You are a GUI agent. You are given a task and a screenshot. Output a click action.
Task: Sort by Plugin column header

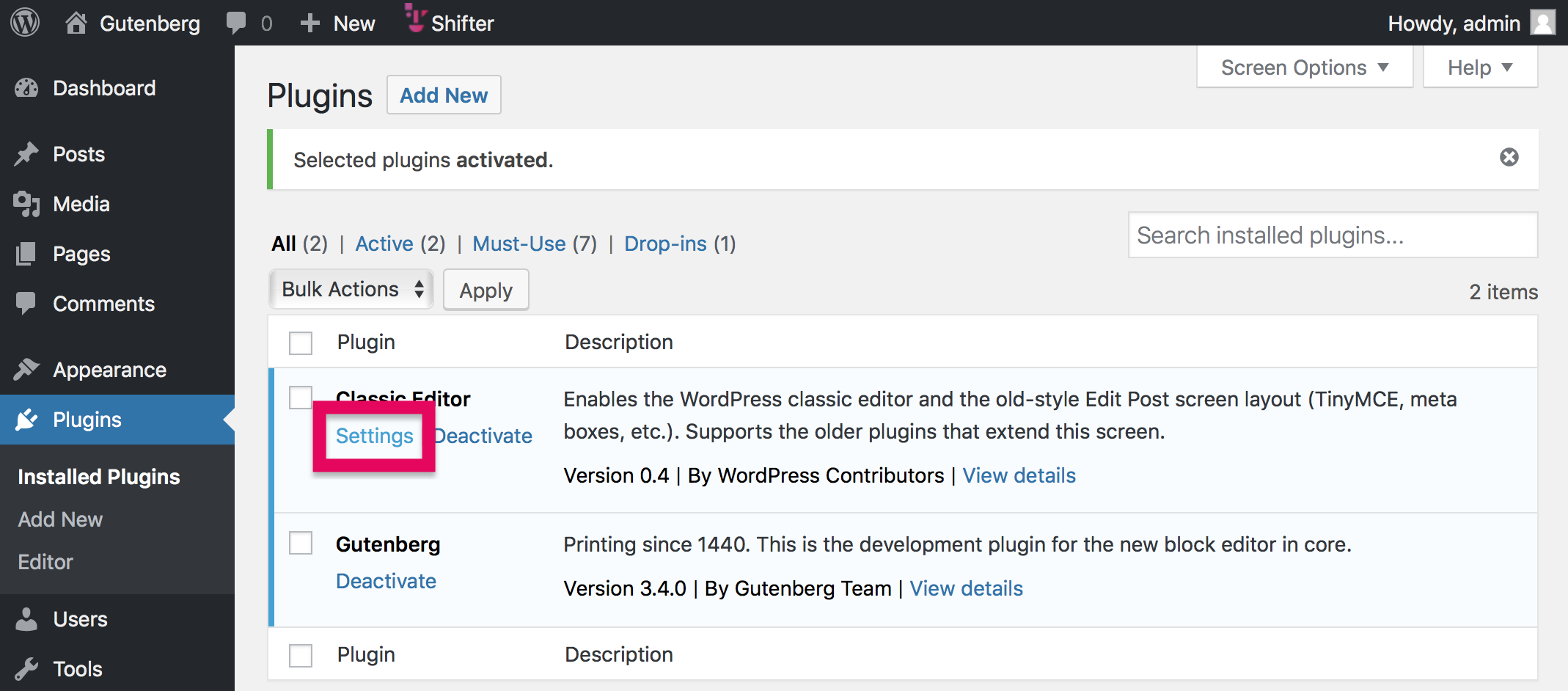(x=366, y=343)
